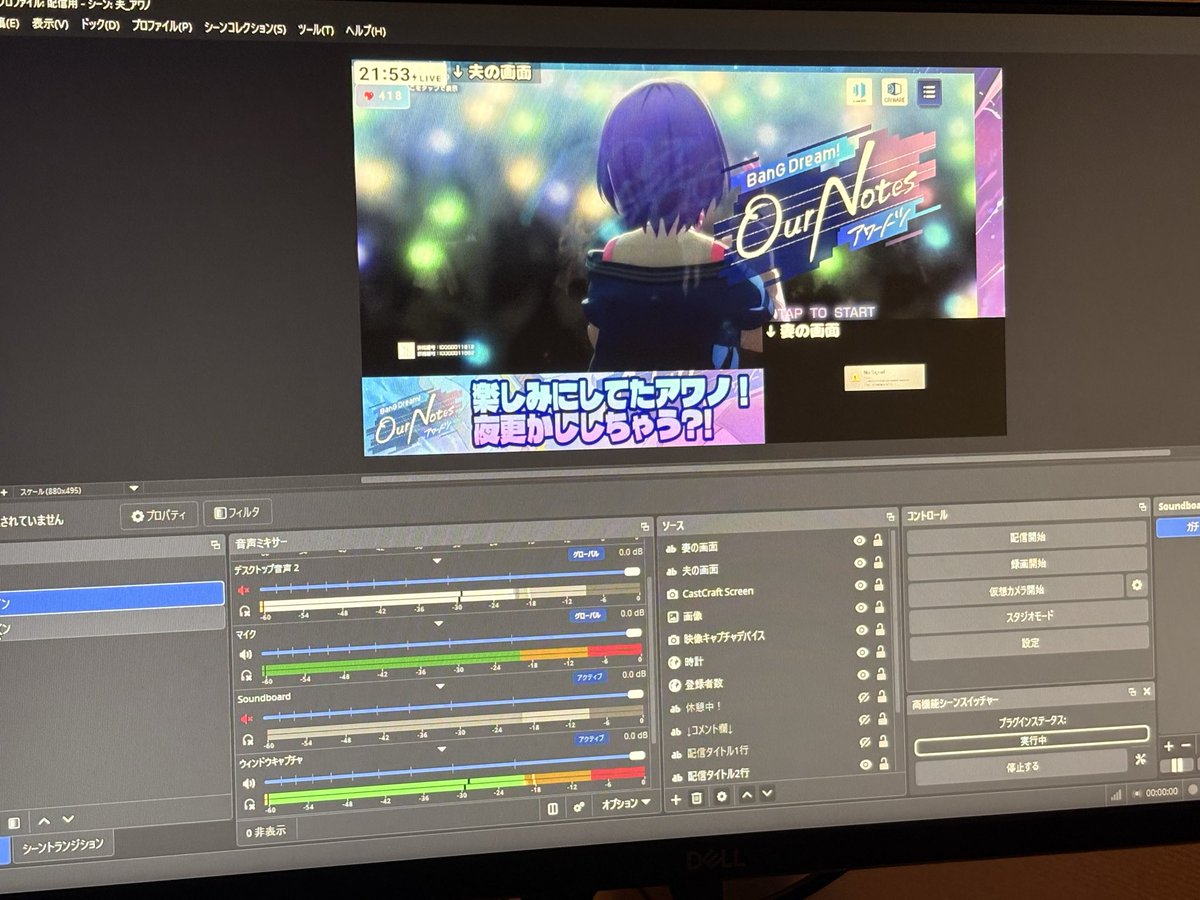Toggle headphone monitoring for Soundboard channel
Screen dimensions: 1200x900
coord(247,739)
